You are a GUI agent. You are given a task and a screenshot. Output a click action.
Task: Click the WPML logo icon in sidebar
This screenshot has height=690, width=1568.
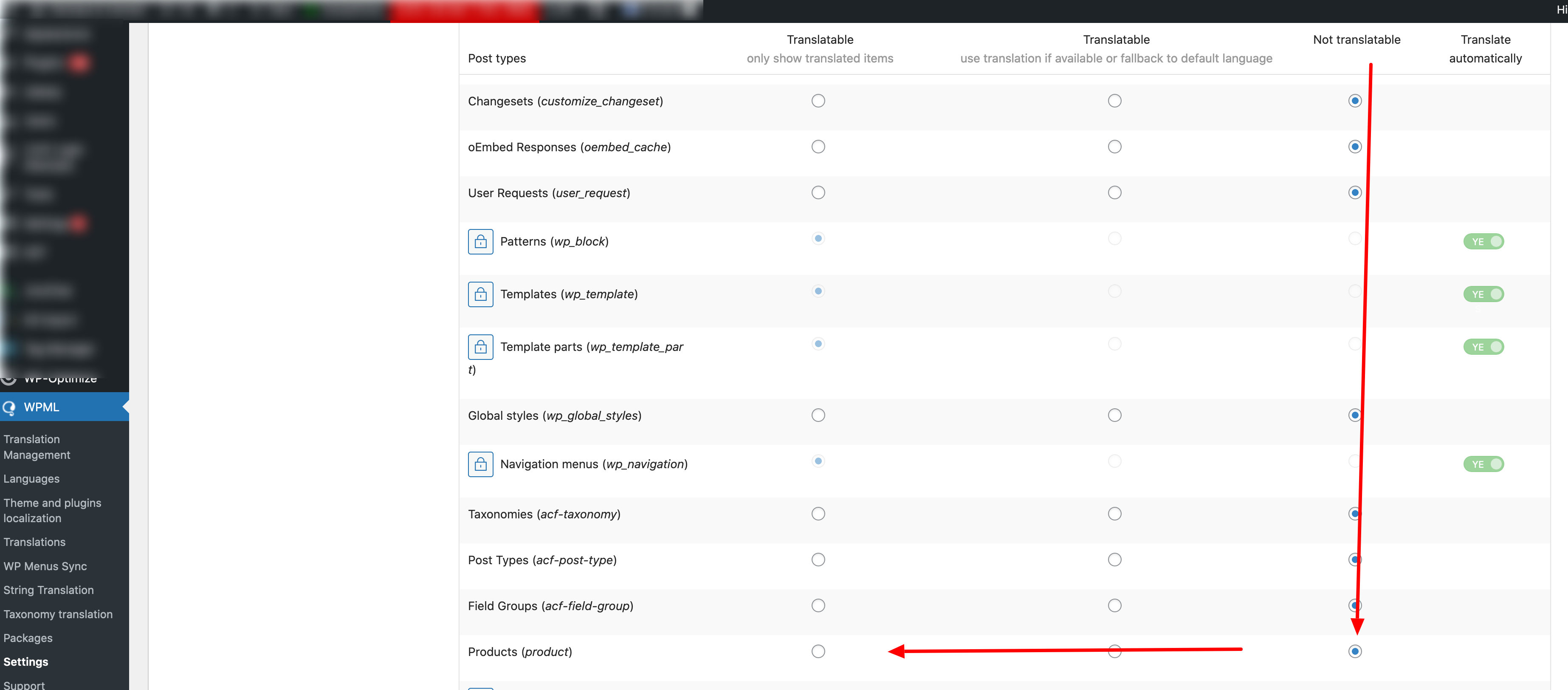click(8, 407)
